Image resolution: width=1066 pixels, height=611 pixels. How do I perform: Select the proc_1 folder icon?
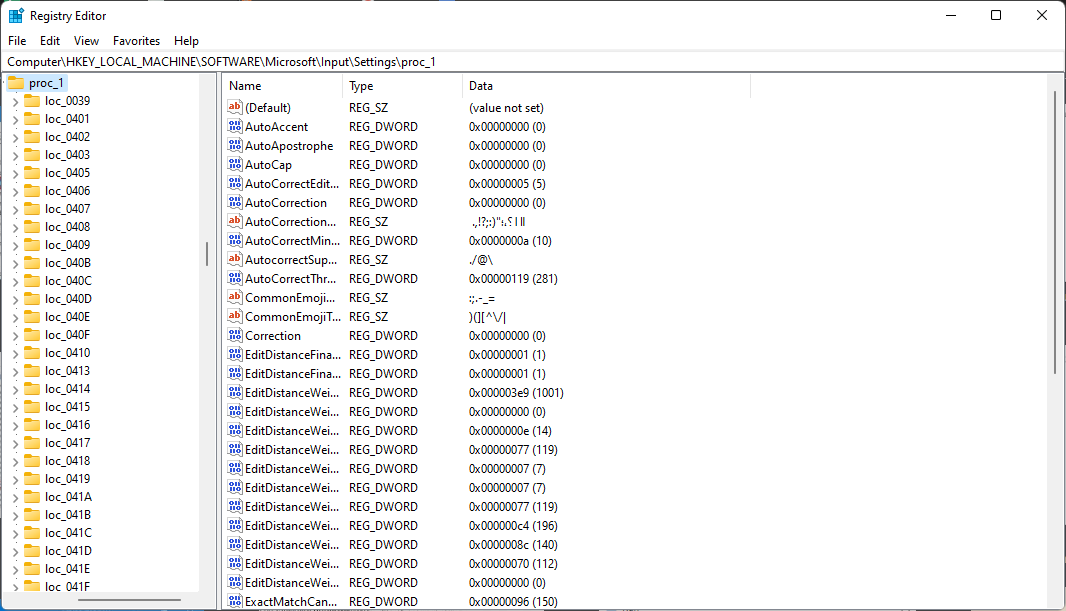[16, 83]
